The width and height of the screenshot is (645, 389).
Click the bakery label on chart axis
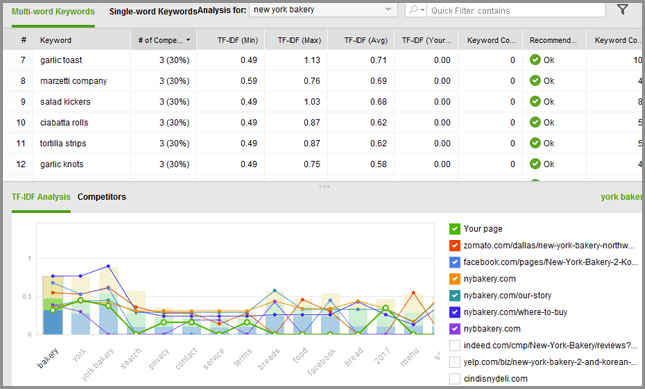tap(49, 358)
